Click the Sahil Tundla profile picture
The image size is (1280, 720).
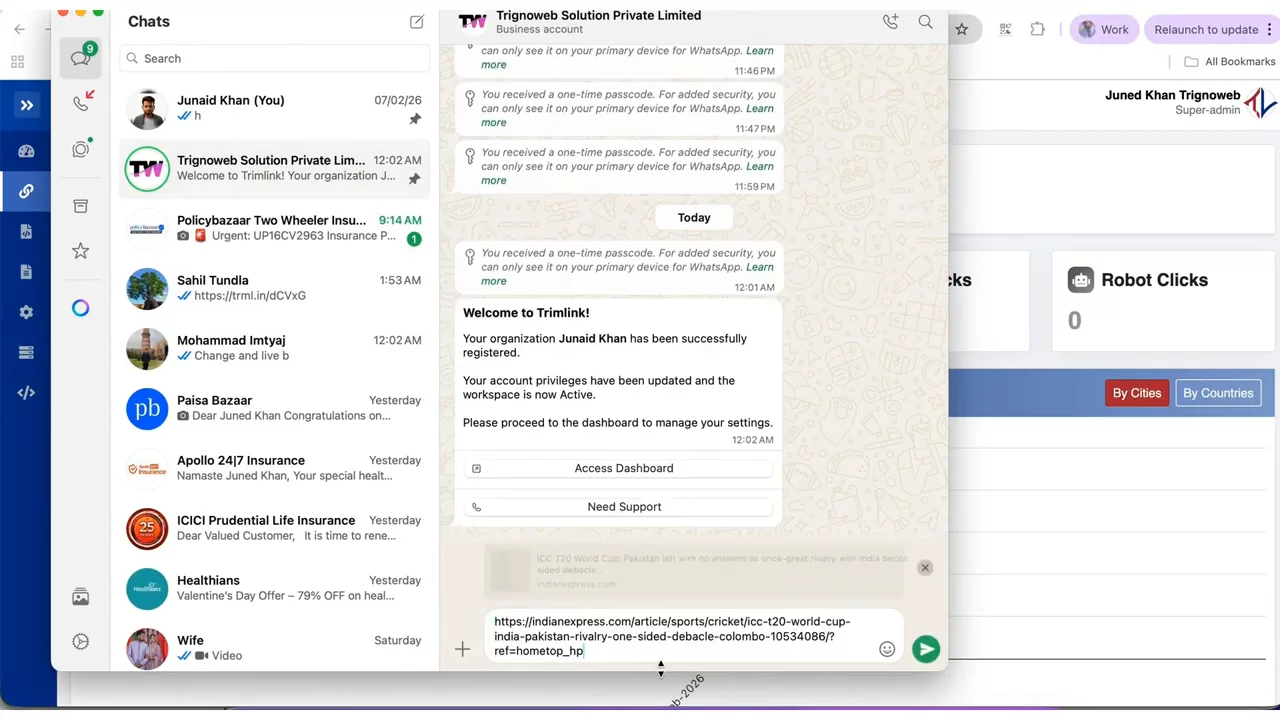tap(147, 288)
